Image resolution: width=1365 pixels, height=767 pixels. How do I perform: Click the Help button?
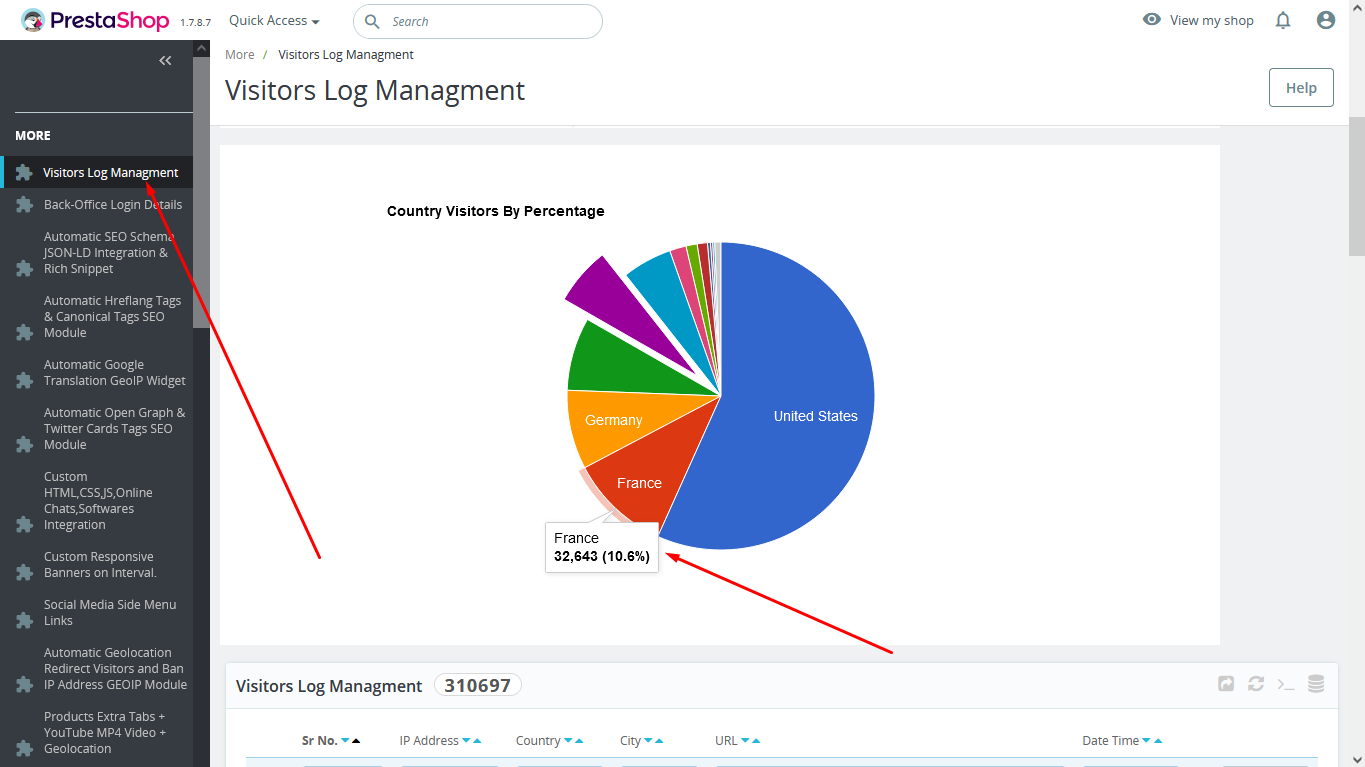[x=1301, y=88]
